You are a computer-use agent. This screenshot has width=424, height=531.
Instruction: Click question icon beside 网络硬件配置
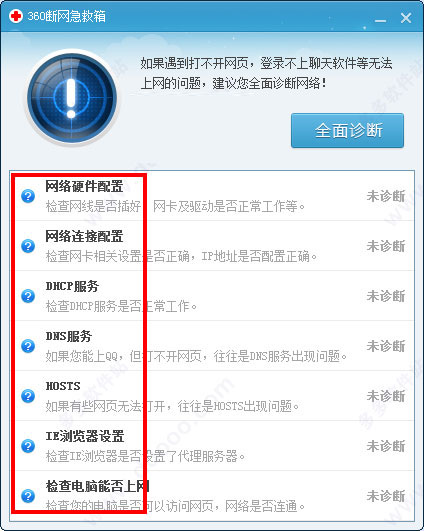(x=28, y=196)
